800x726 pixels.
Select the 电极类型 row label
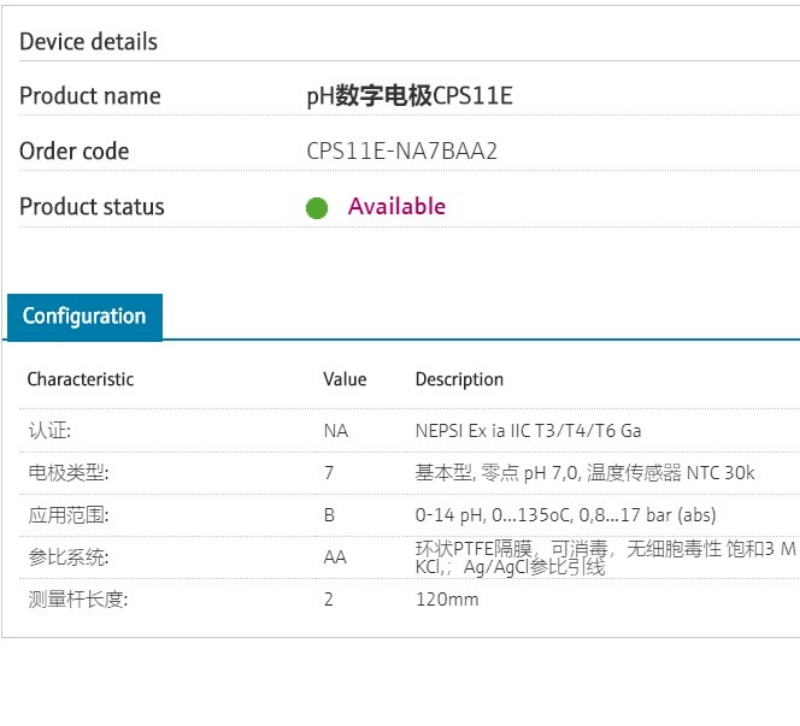(68, 474)
